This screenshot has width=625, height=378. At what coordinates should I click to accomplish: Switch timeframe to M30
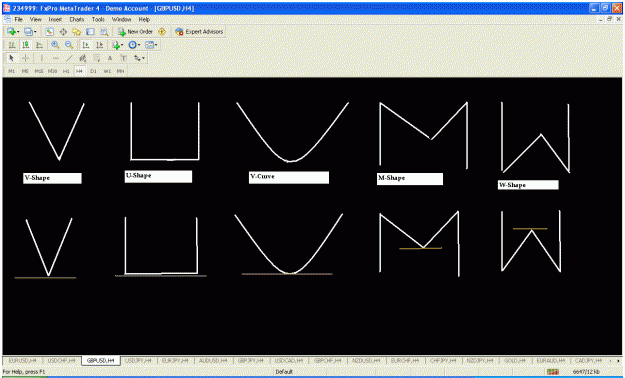coord(52,71)
